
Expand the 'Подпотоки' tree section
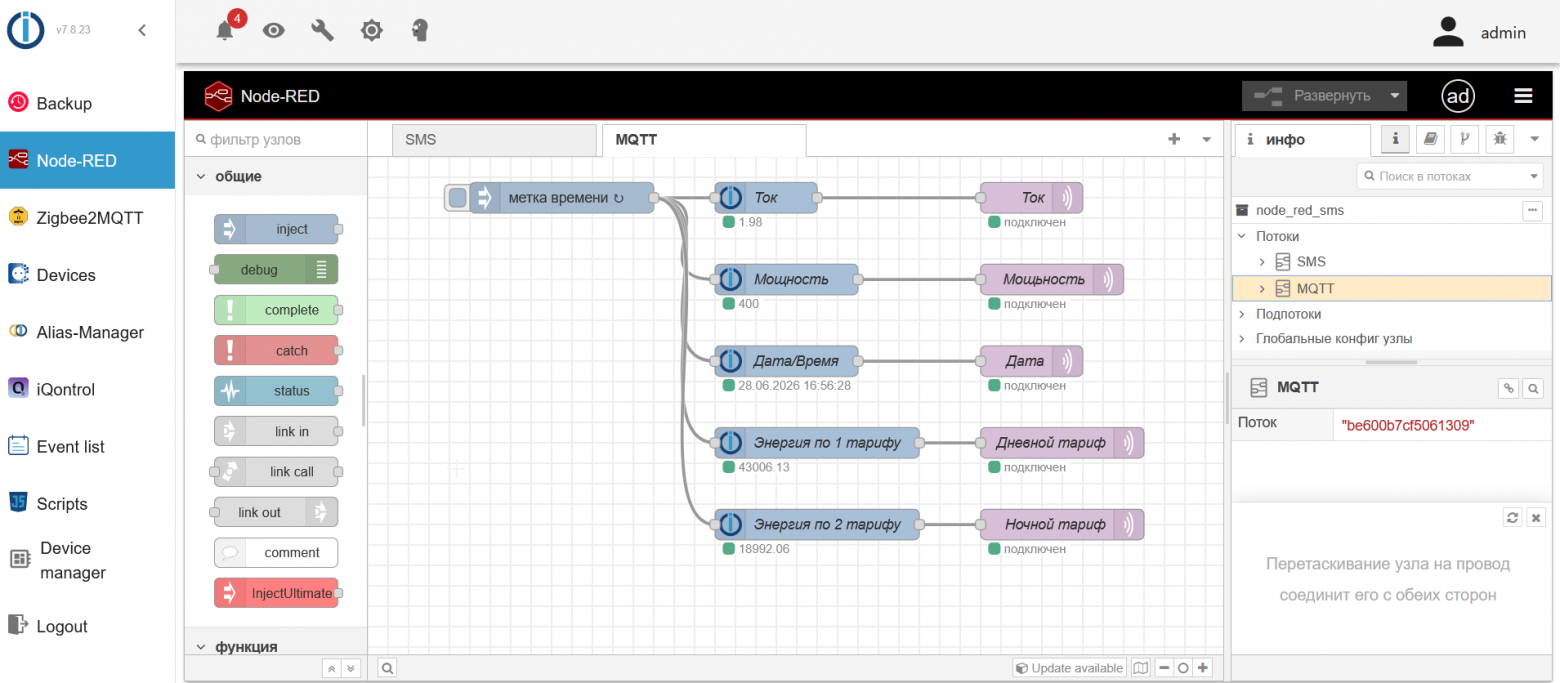(1242, 314)
